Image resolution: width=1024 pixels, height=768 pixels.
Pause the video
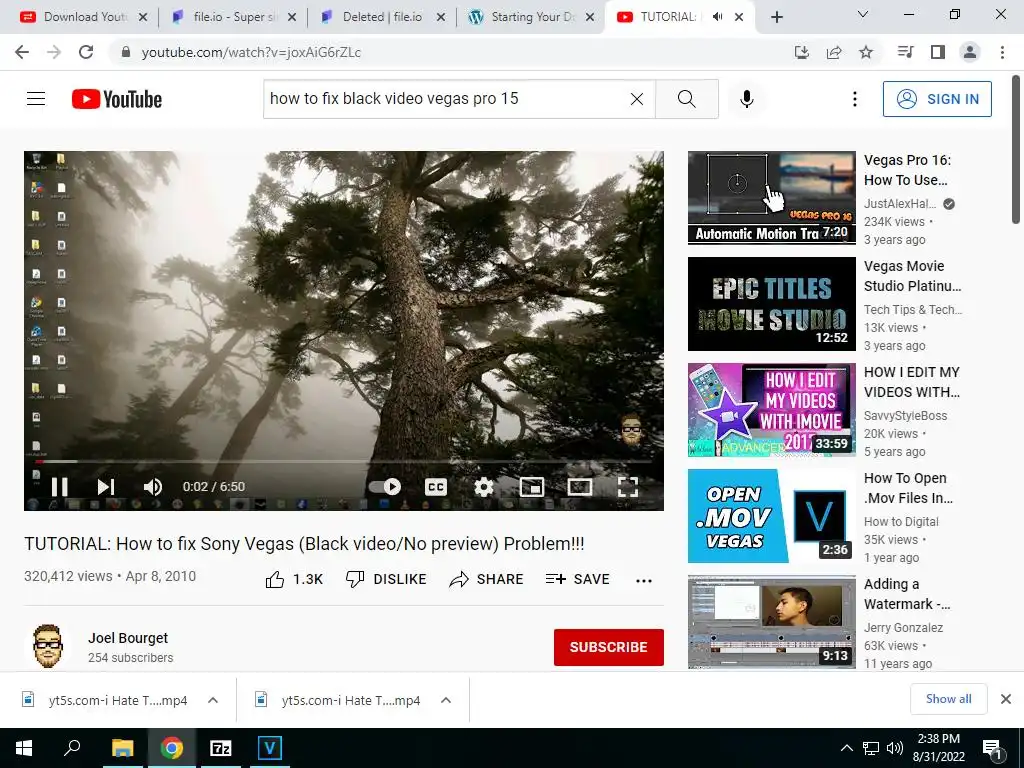point(59,487)
